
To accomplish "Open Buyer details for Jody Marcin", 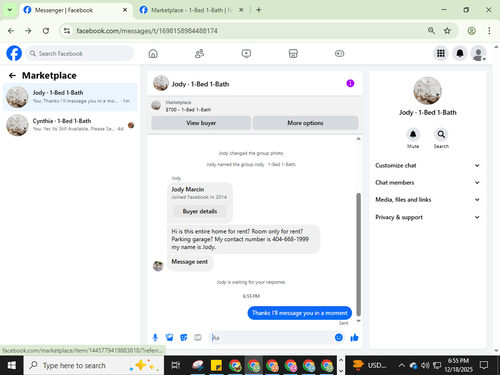I will (200, 211).
